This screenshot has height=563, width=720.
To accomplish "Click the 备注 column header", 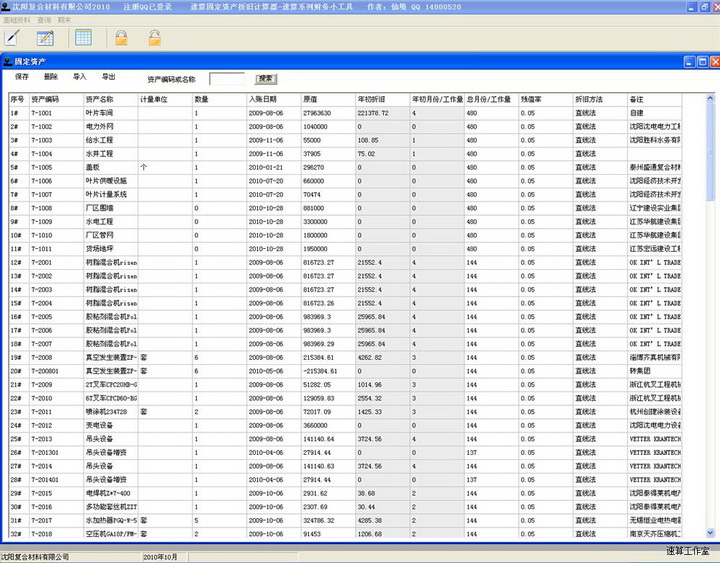I will pyautogui.click(x=654, y=99).
